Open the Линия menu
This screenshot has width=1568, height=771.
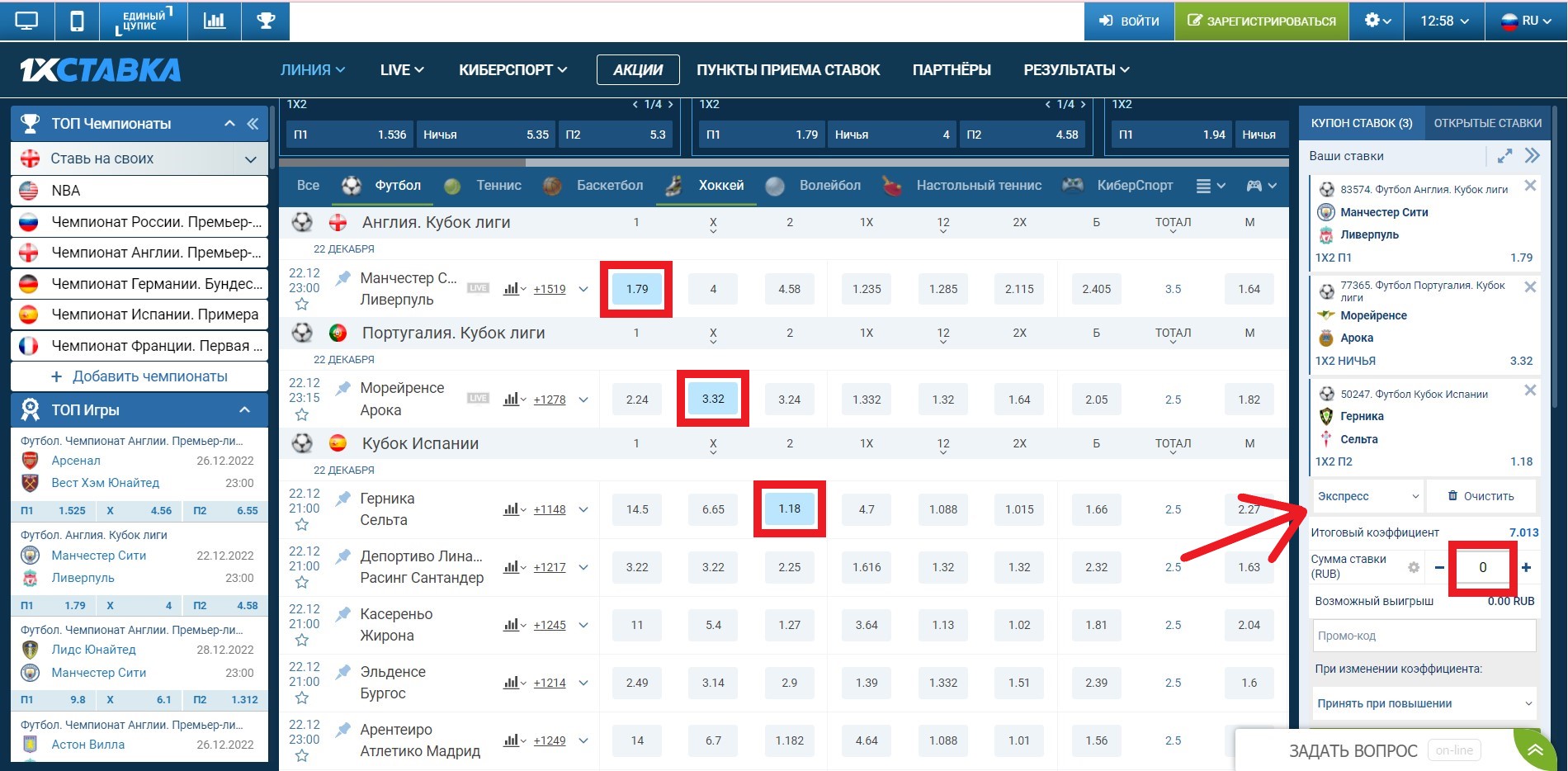tap(313, 70)
